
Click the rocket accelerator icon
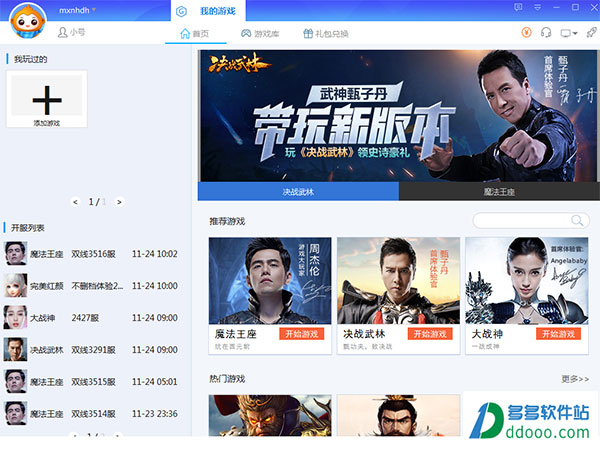pos(592,32)
